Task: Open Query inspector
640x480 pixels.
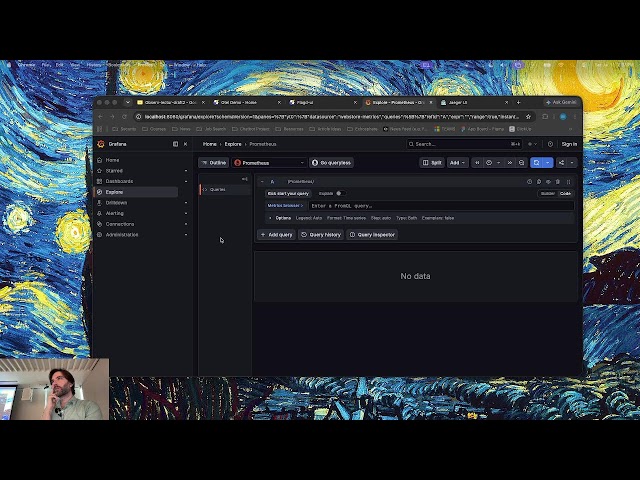Action: pyautogui.click(x=372, y=235)
